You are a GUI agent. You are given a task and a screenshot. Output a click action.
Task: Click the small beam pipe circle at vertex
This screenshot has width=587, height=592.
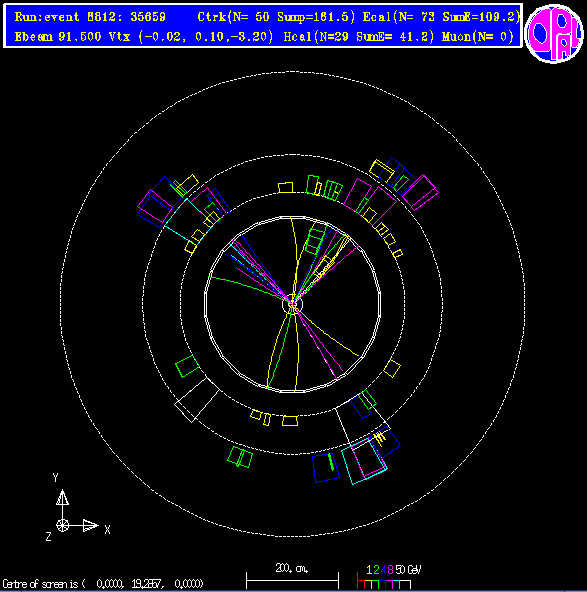pos(293,304)
